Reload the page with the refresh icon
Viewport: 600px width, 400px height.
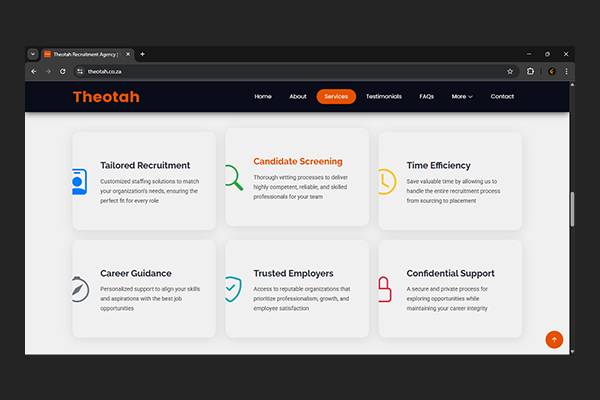(62, 71)
